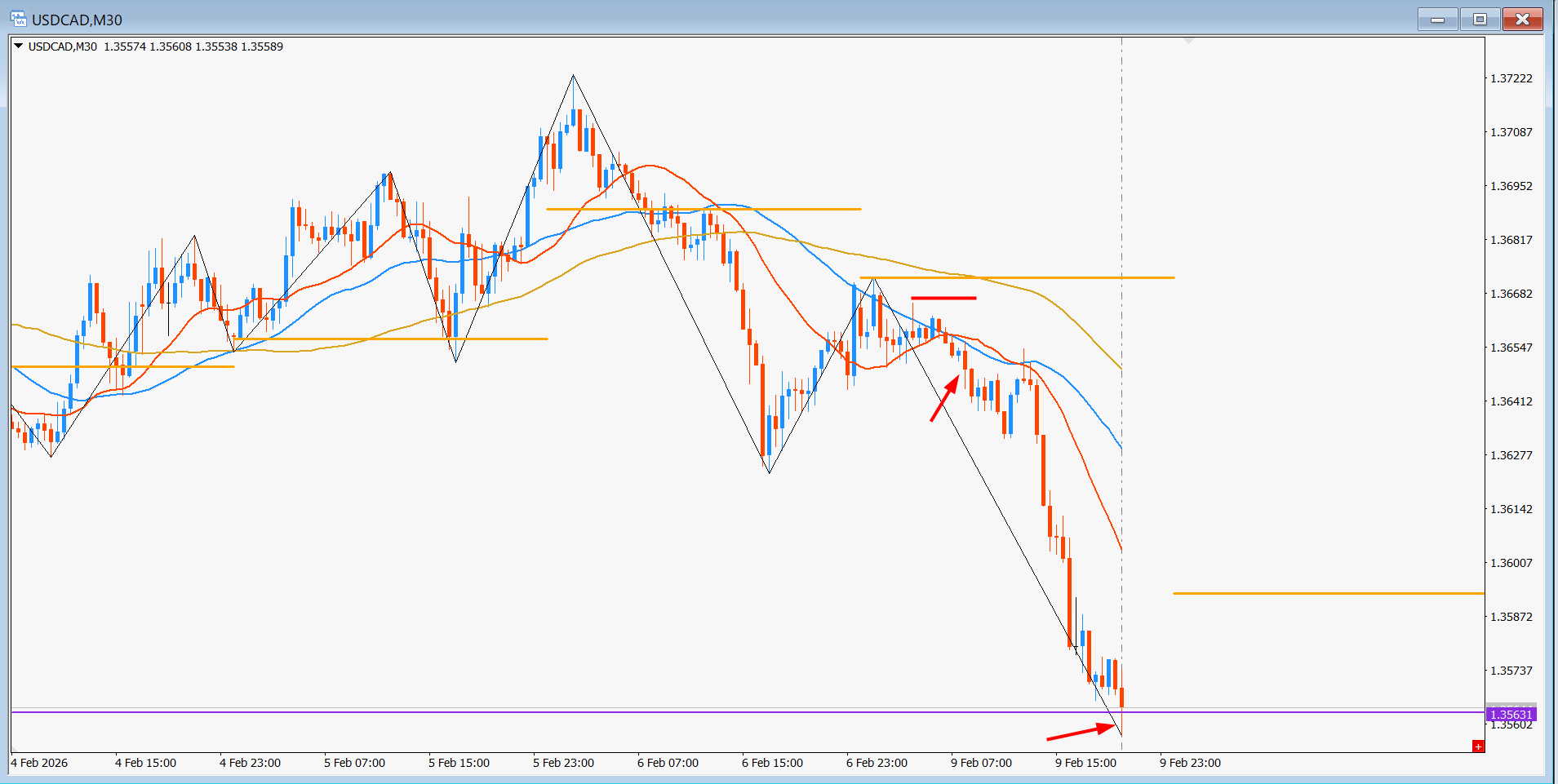The width and height of the screenshot is (1558, 784).
Task: Click time axis label 5 Feb 23:00
Action: pyautogui.click(x=563, y=763)
